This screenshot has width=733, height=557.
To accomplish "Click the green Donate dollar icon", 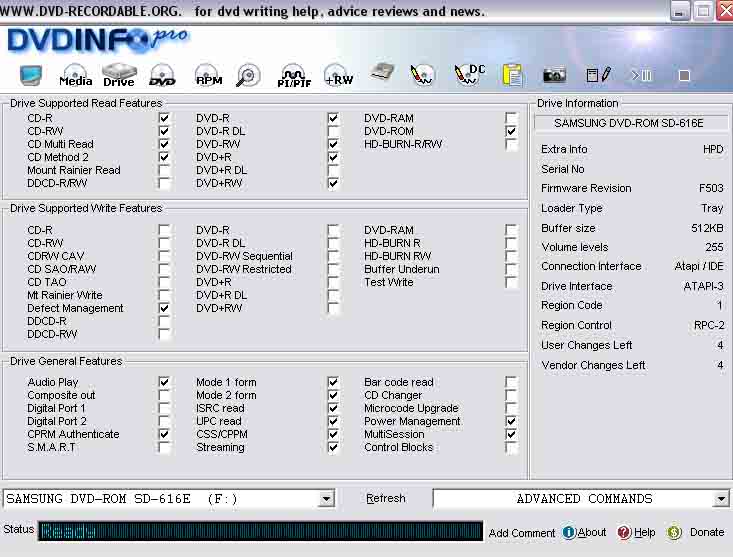I will (x=674, y=532).
